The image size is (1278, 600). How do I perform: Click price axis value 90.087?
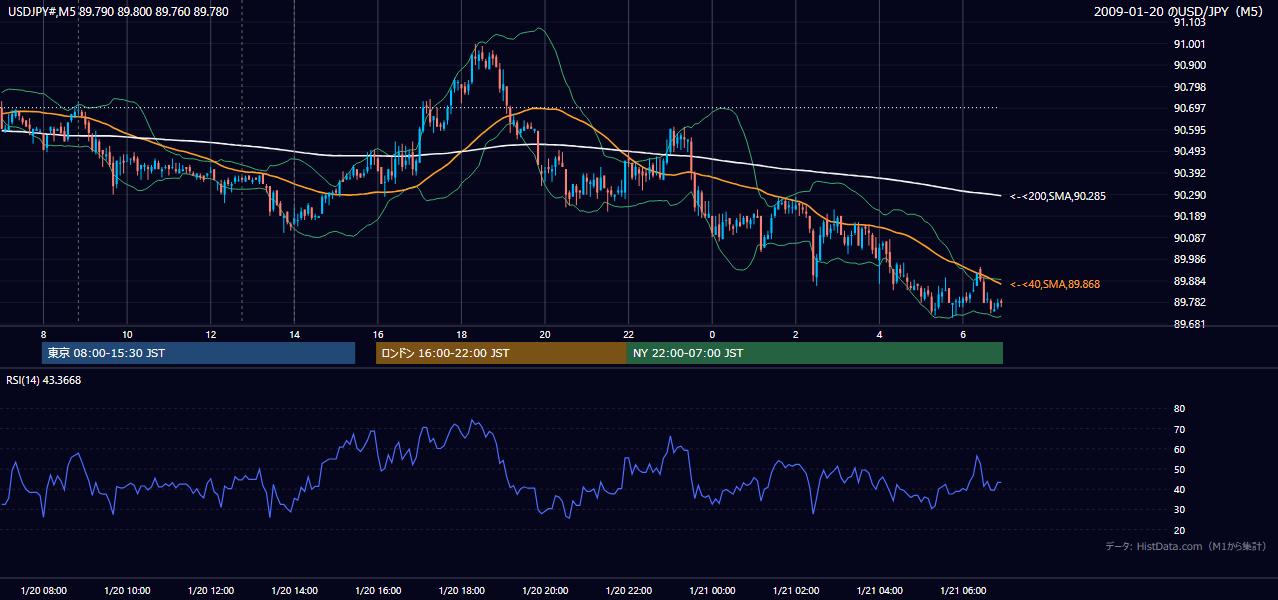(x=1189, y=238)
